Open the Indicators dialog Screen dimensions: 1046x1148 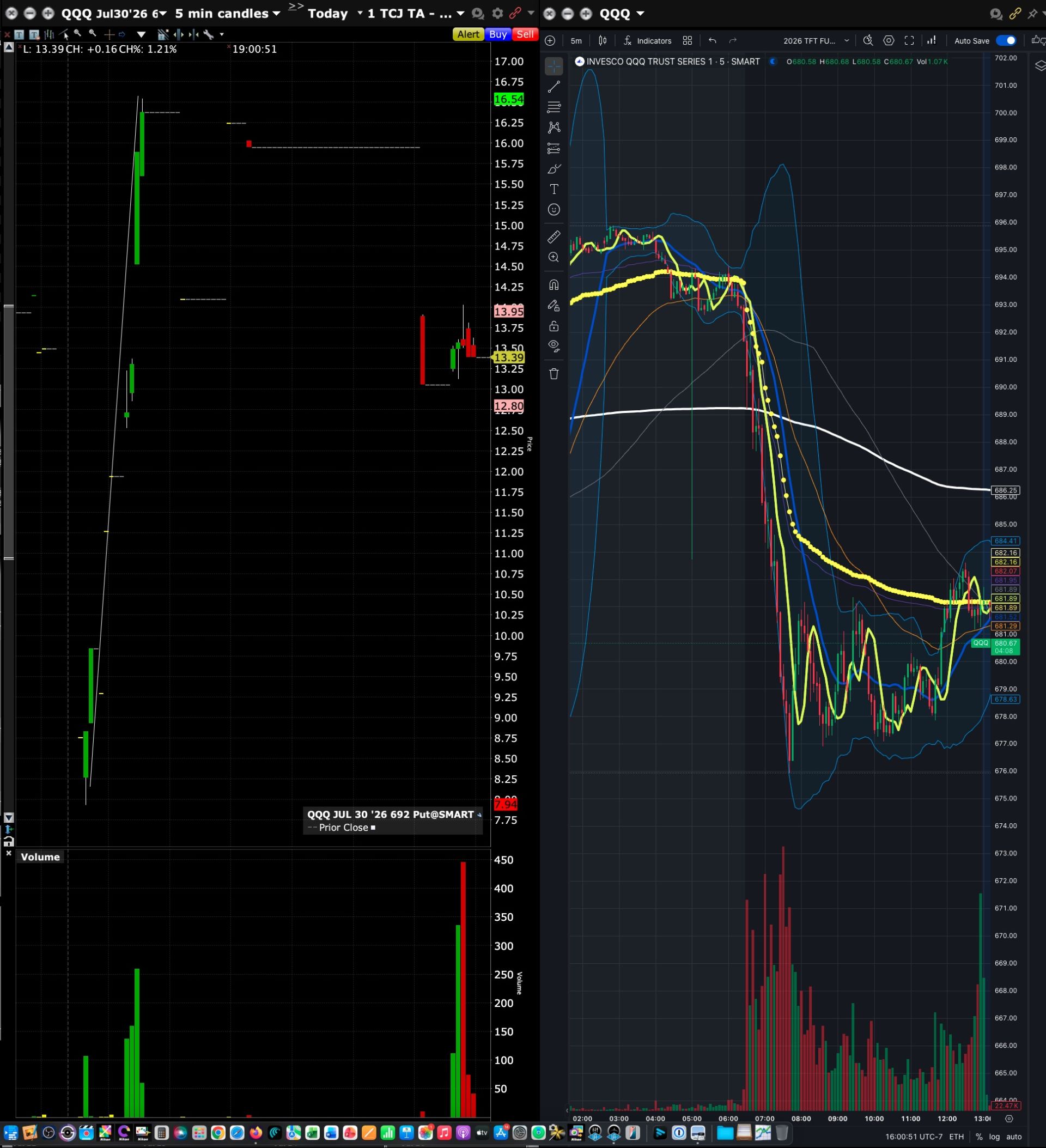[647, 41]
